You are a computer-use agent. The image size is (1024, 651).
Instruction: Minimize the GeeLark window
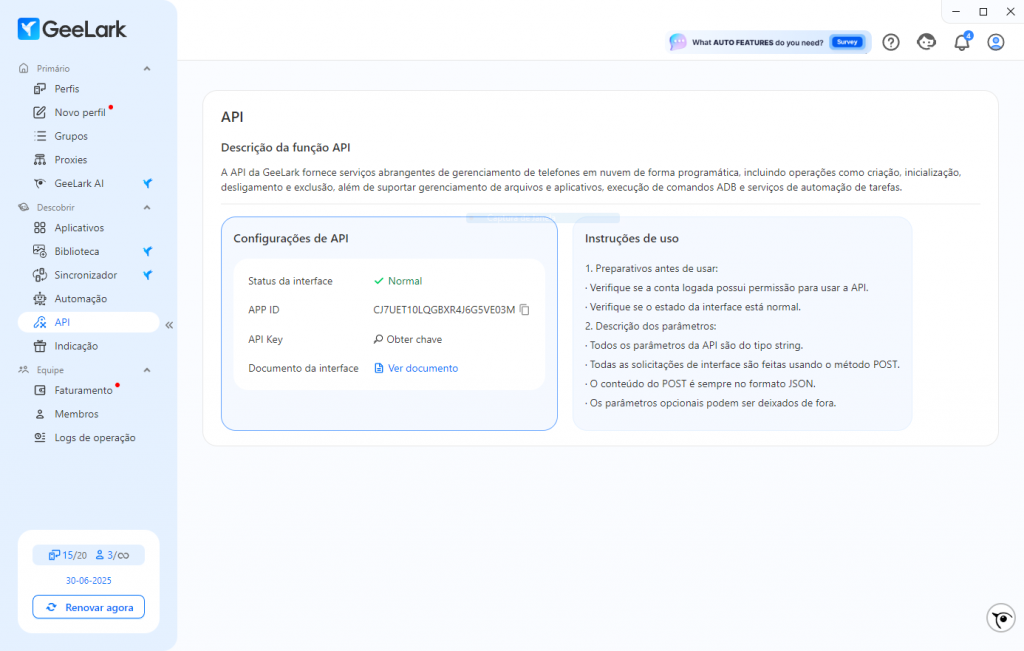[956, 12]
